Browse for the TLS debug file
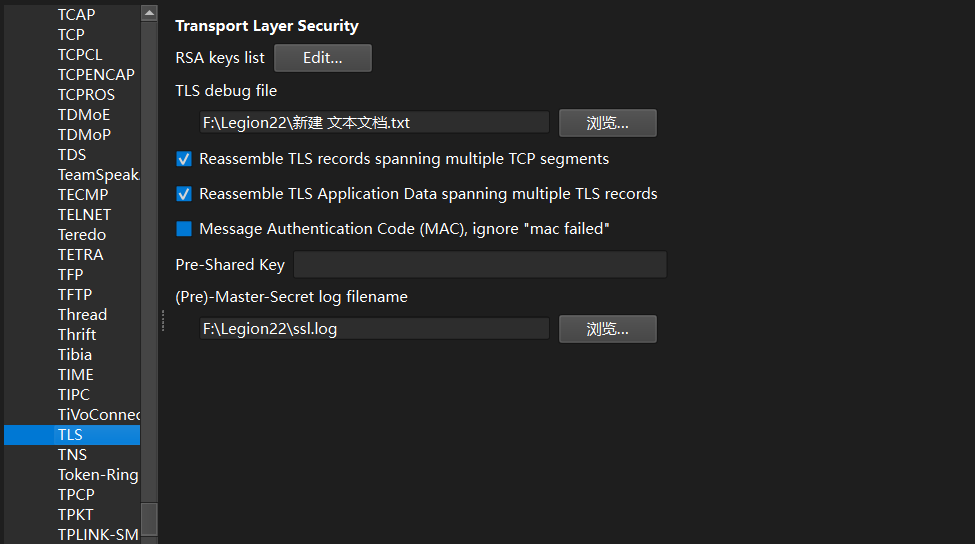The image size is (975, 544). point(607,123)
